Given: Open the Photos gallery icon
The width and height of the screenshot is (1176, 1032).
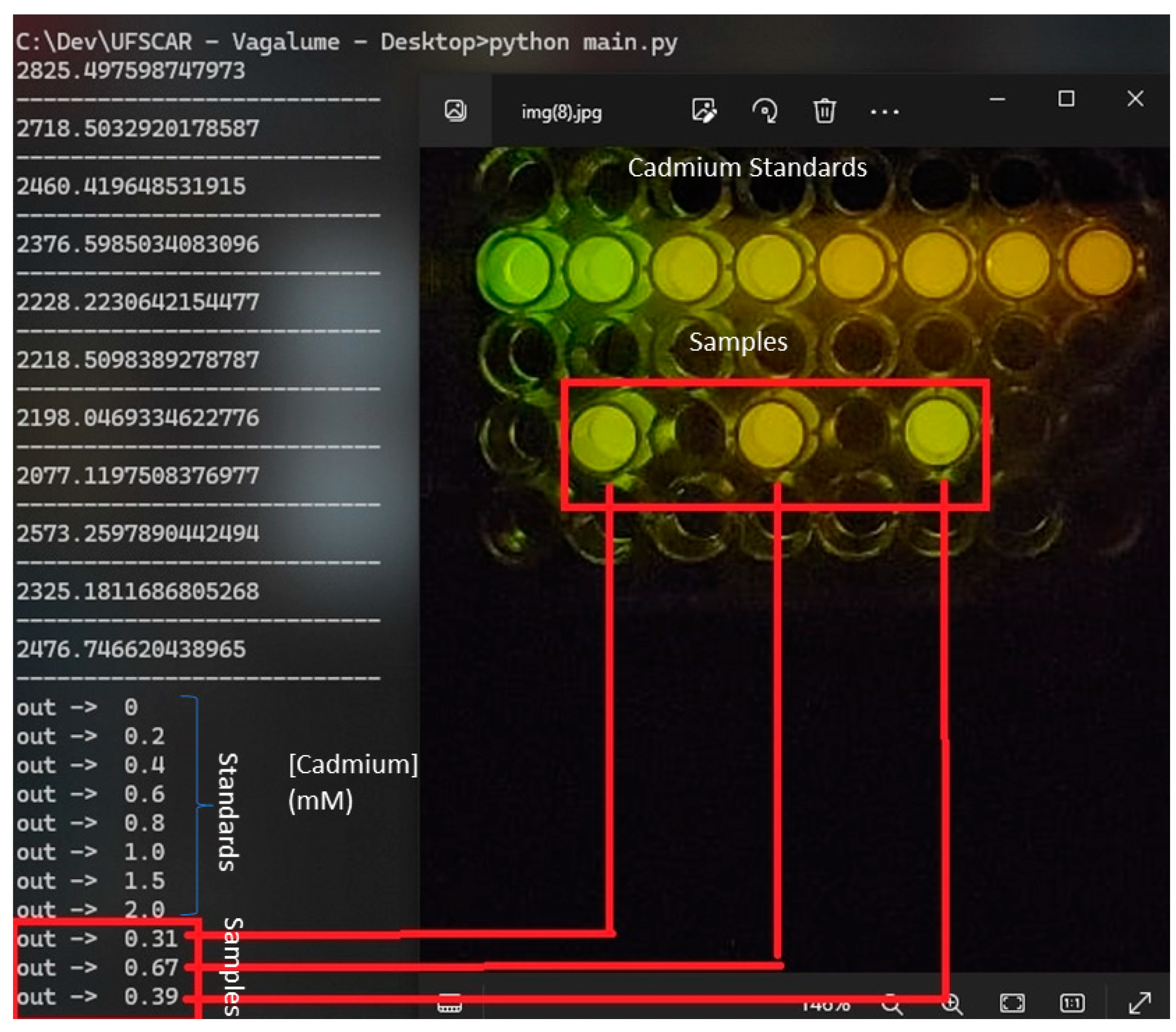Looking at the screenshot, I should pos(455,110).
